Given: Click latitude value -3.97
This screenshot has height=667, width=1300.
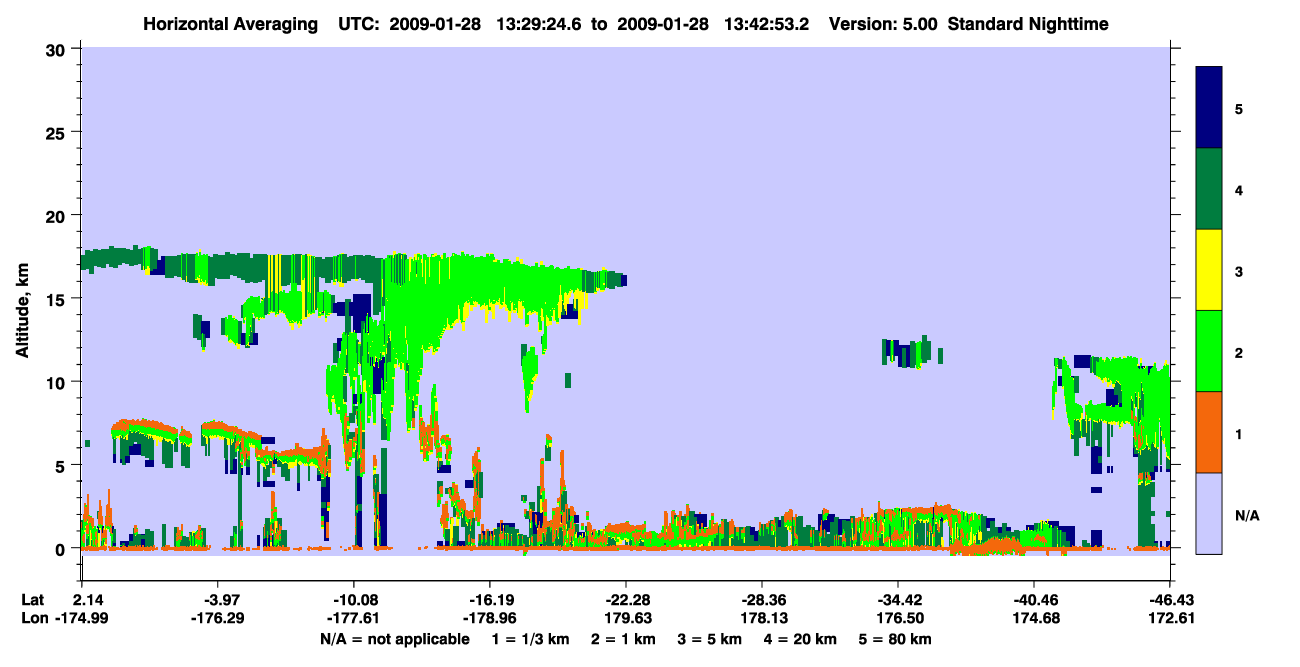Looking at the screenshot, I should [x=217, y=599].
